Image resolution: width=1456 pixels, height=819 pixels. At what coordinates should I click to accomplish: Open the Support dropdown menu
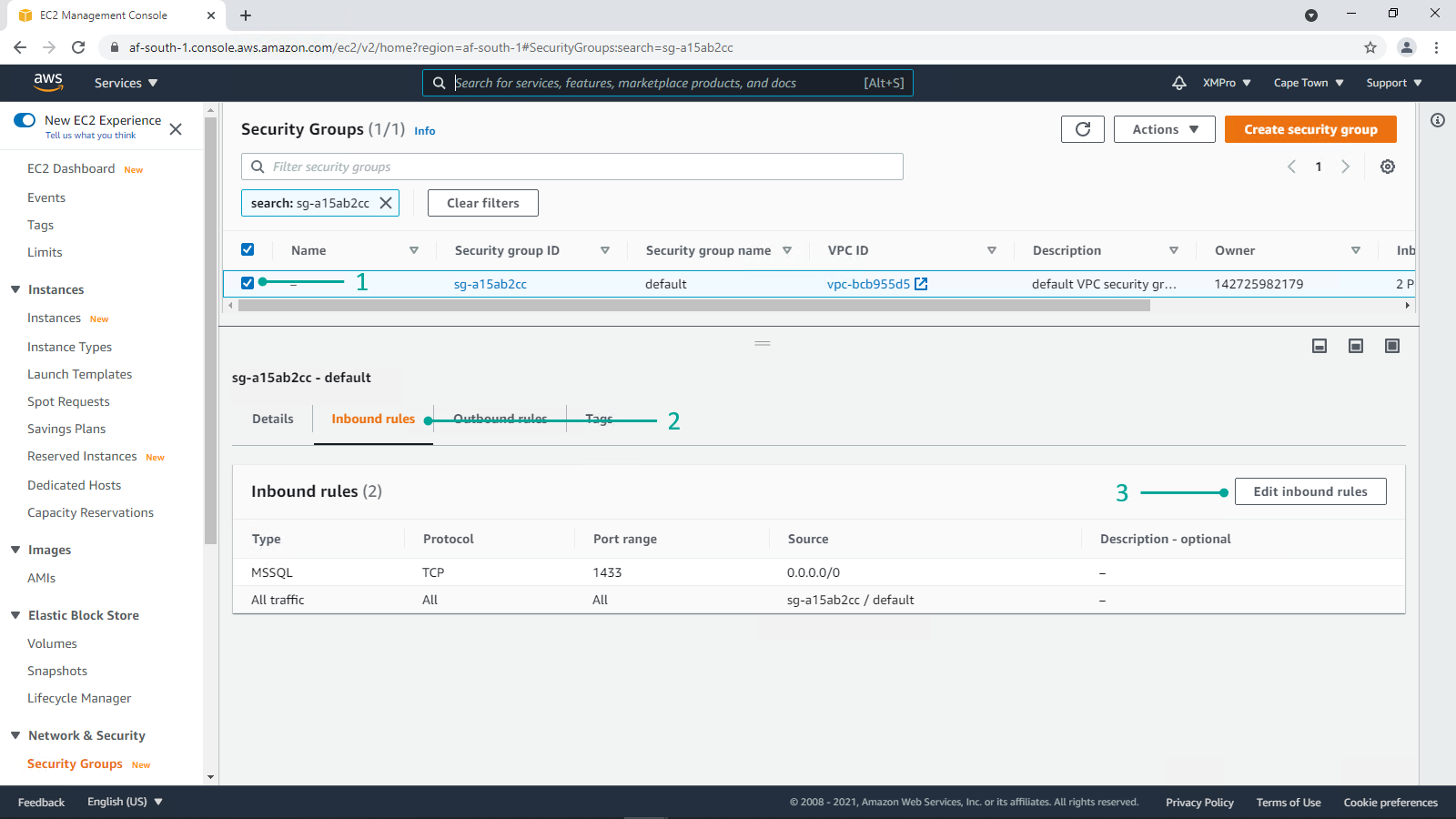1394,83
